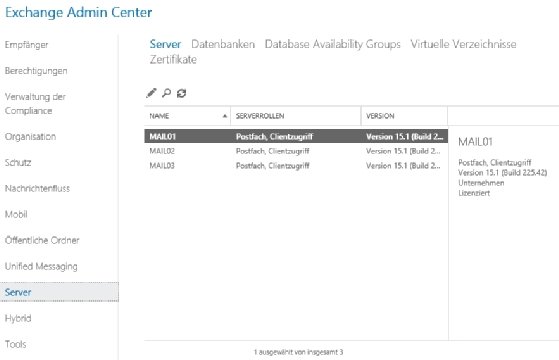
Task: Open the Virtuelle Verzeichnisse tab
Action: click(463, 44)
